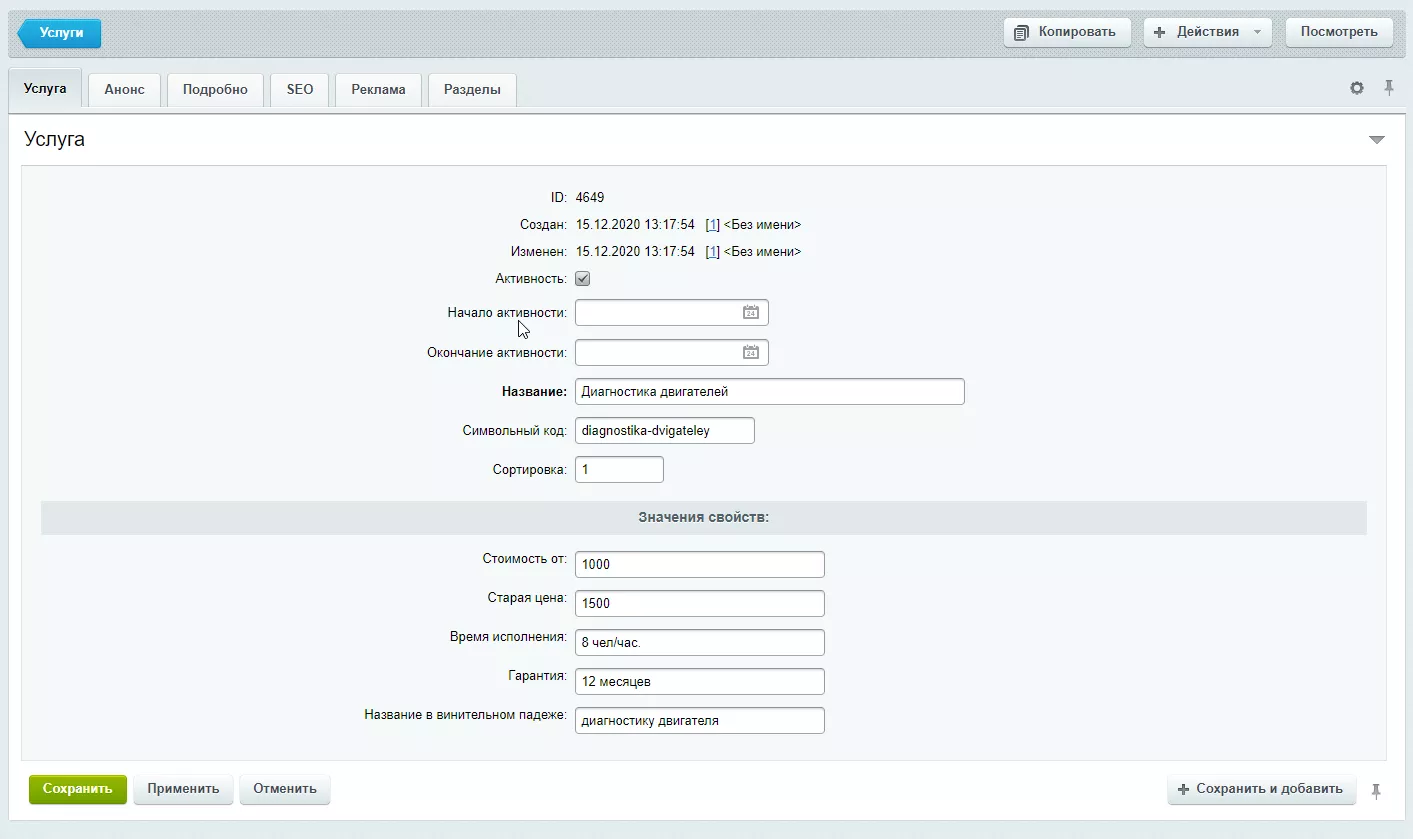Click the Время исполнения field
1413x839 pixels.
700,642
